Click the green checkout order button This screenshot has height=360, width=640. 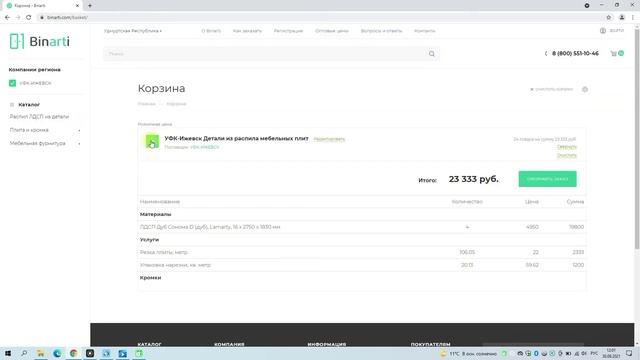[x=547, y=179]
